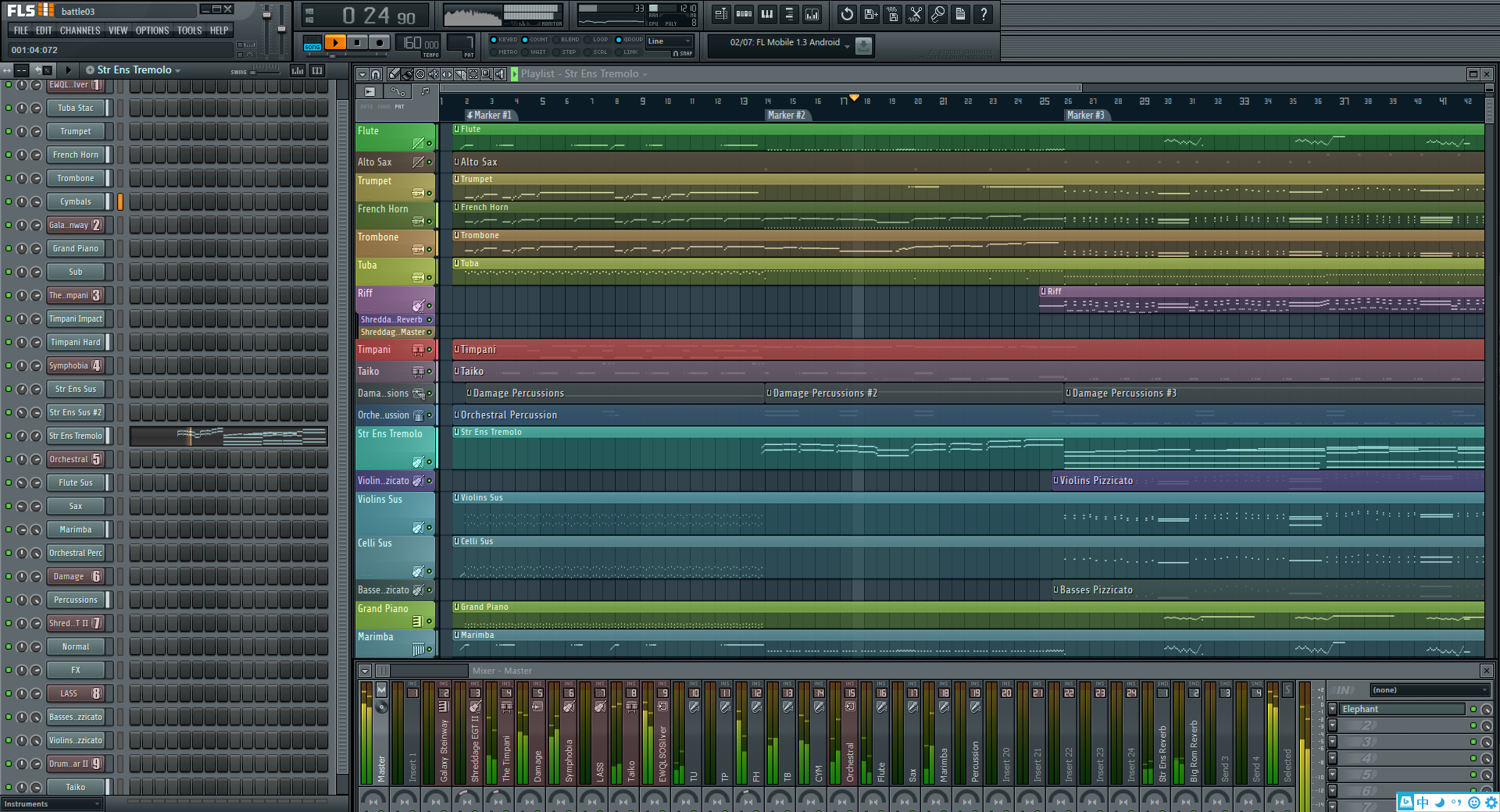
Task: Open the Instruments filter dropdown
Action: 52,804
